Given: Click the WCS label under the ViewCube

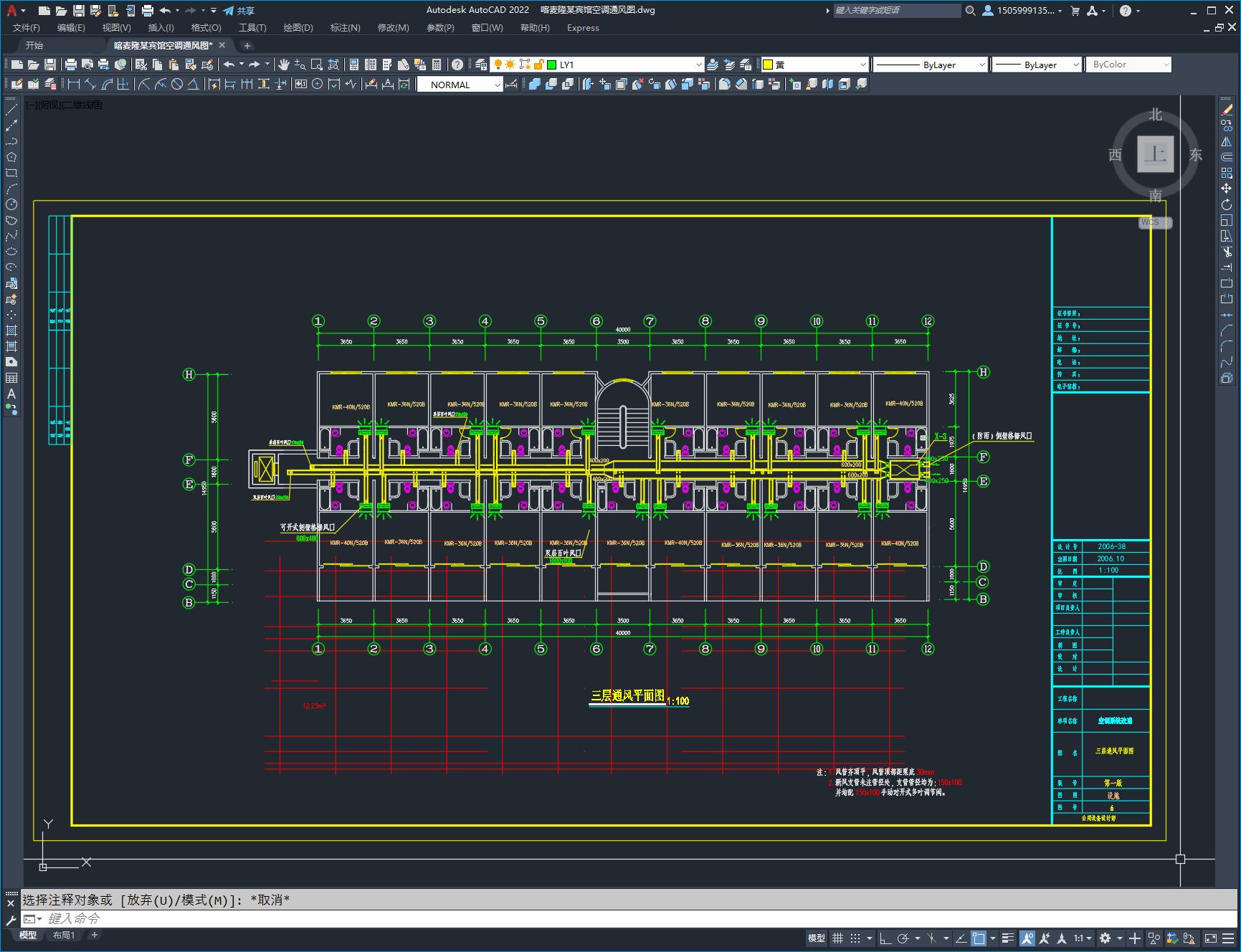Looking at the screenshot, I should click(x=1154, y=222).
